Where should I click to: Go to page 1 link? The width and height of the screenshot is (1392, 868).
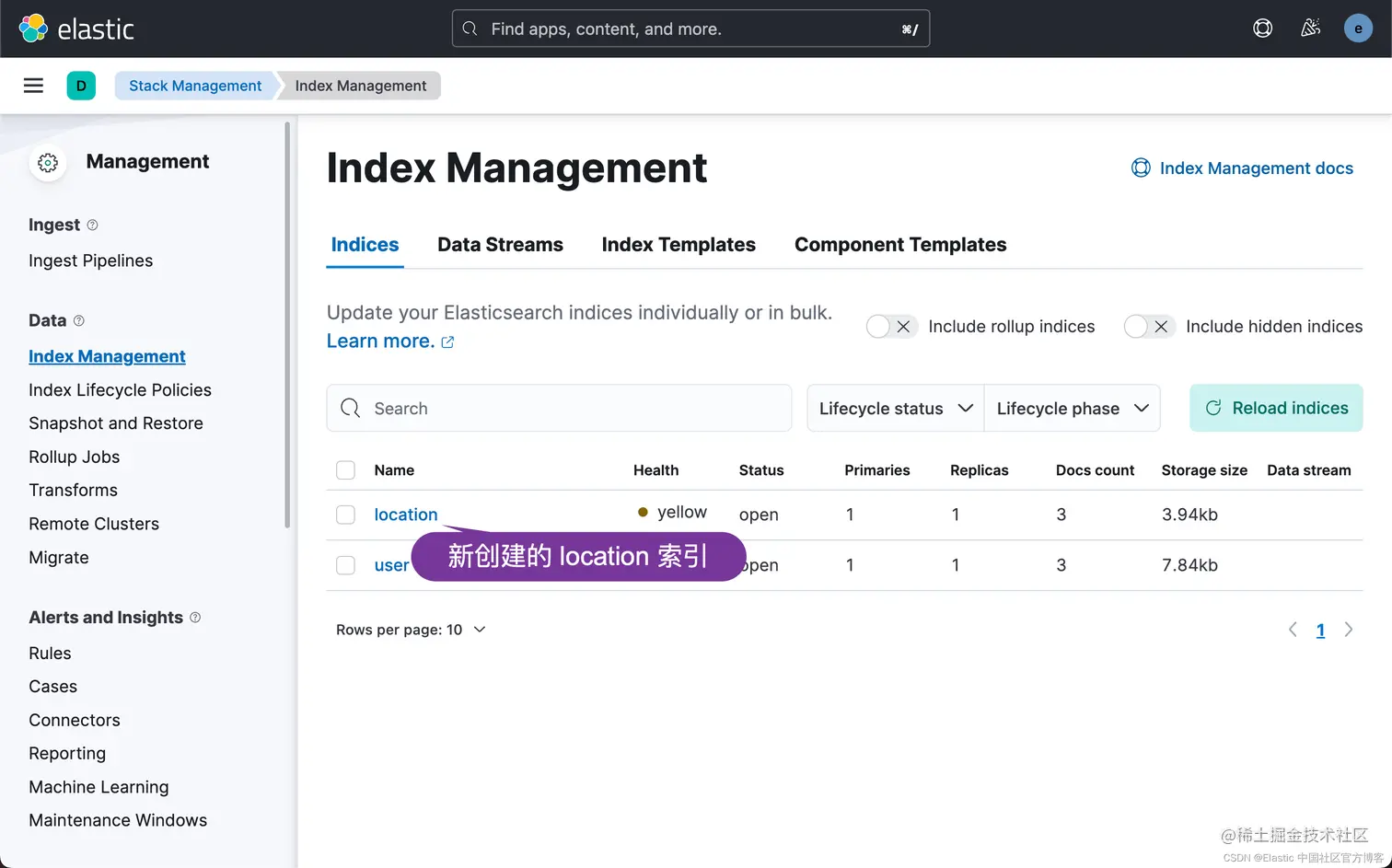pos(1320,631)
